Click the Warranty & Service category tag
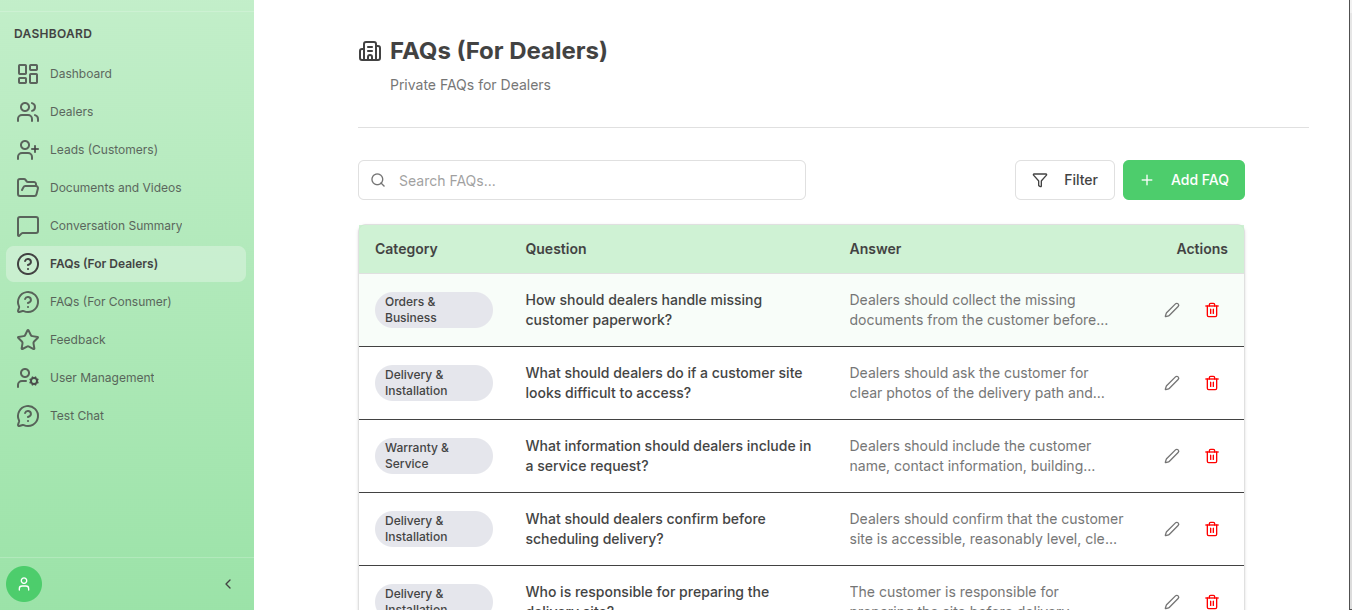Screen dimensions: 1352x610 pos(434,456)
